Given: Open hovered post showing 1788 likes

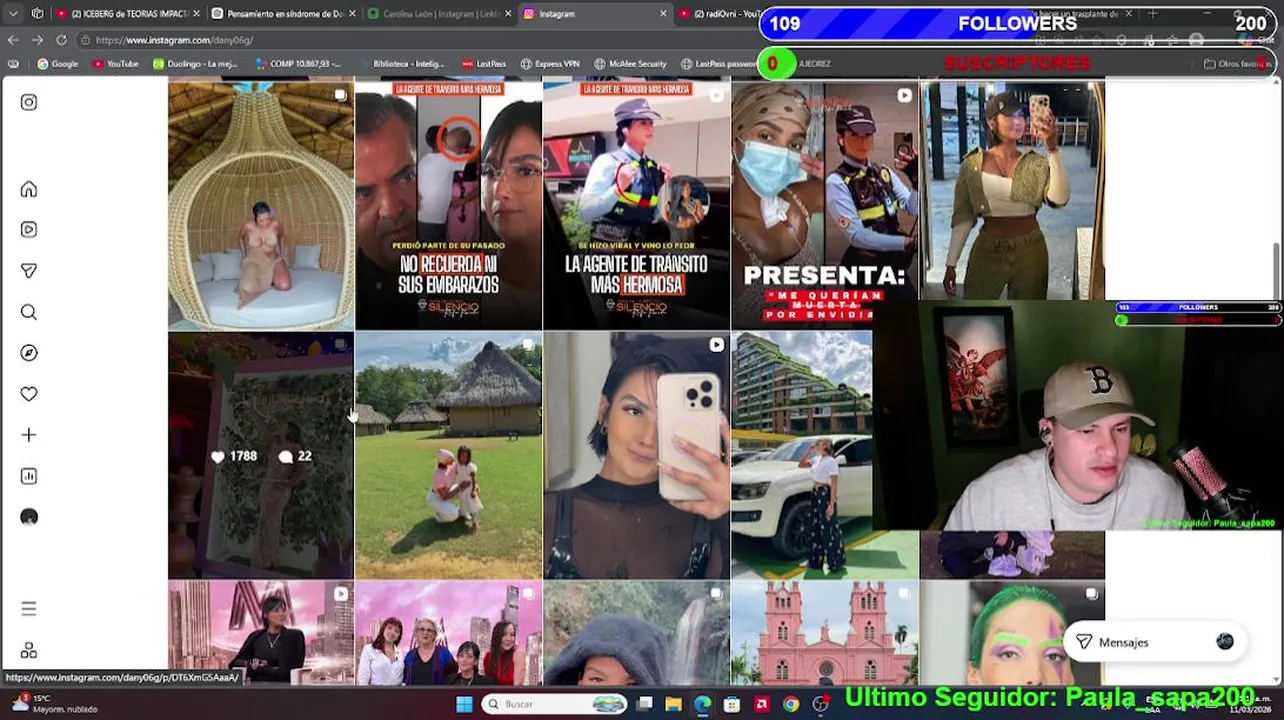Looking at the screenshot, I should point(261,456).
